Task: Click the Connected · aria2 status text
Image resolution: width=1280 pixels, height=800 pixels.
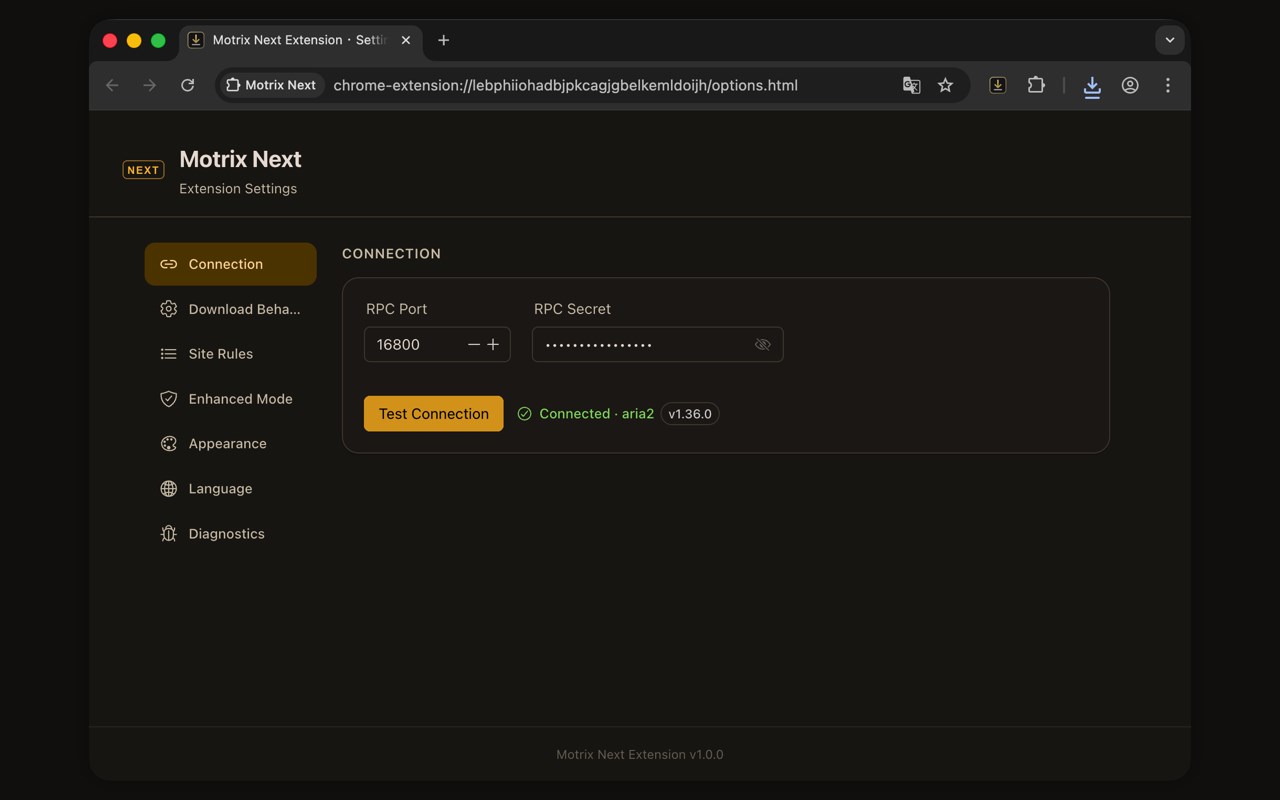Action: 596,414
